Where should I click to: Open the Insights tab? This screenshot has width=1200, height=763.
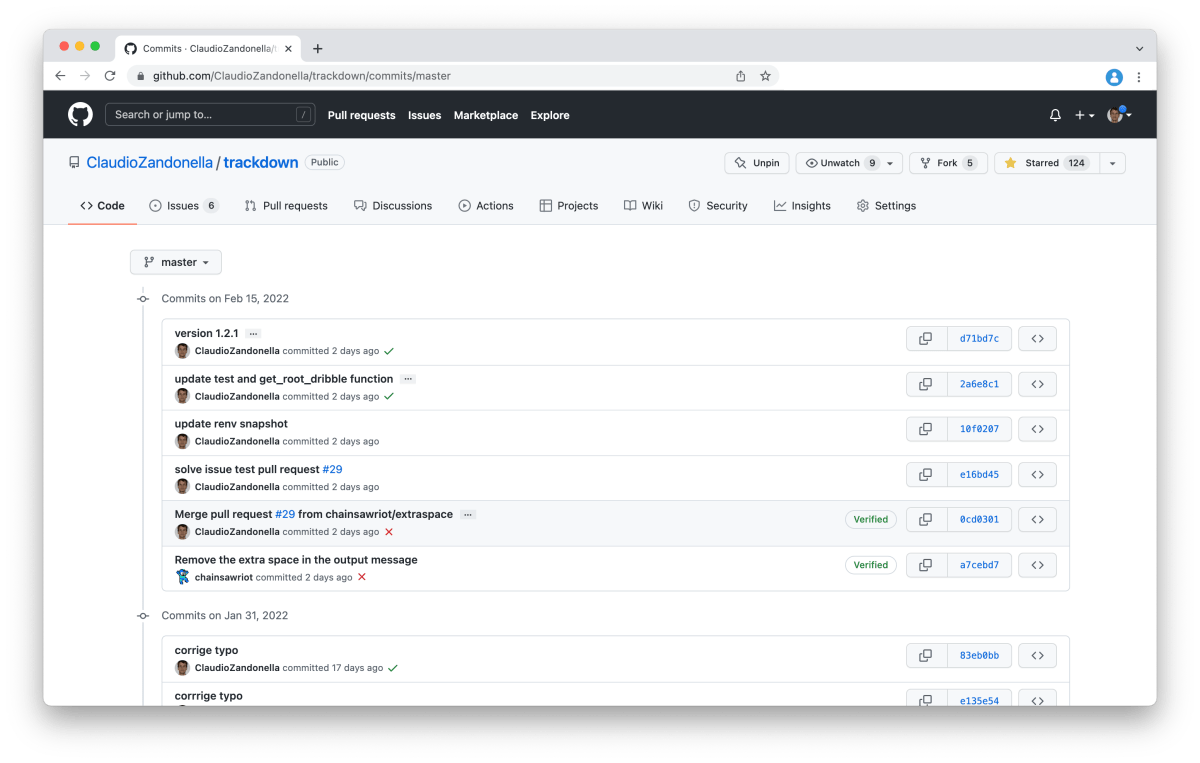(x=802, y=206)
